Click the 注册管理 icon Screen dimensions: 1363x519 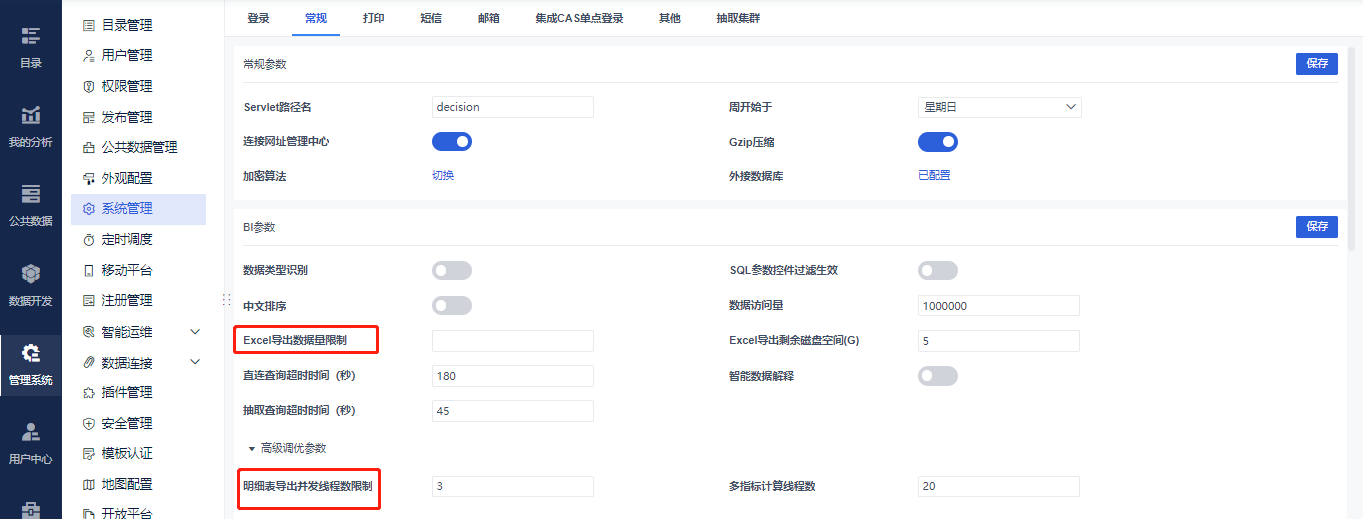89,301
